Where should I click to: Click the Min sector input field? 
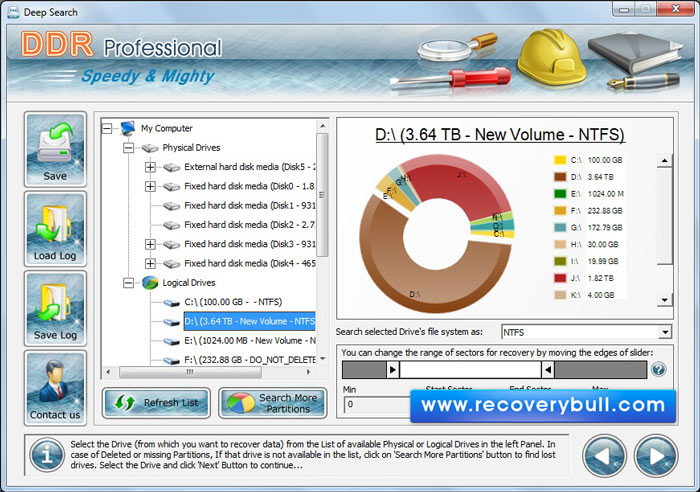tap(377, 404)
